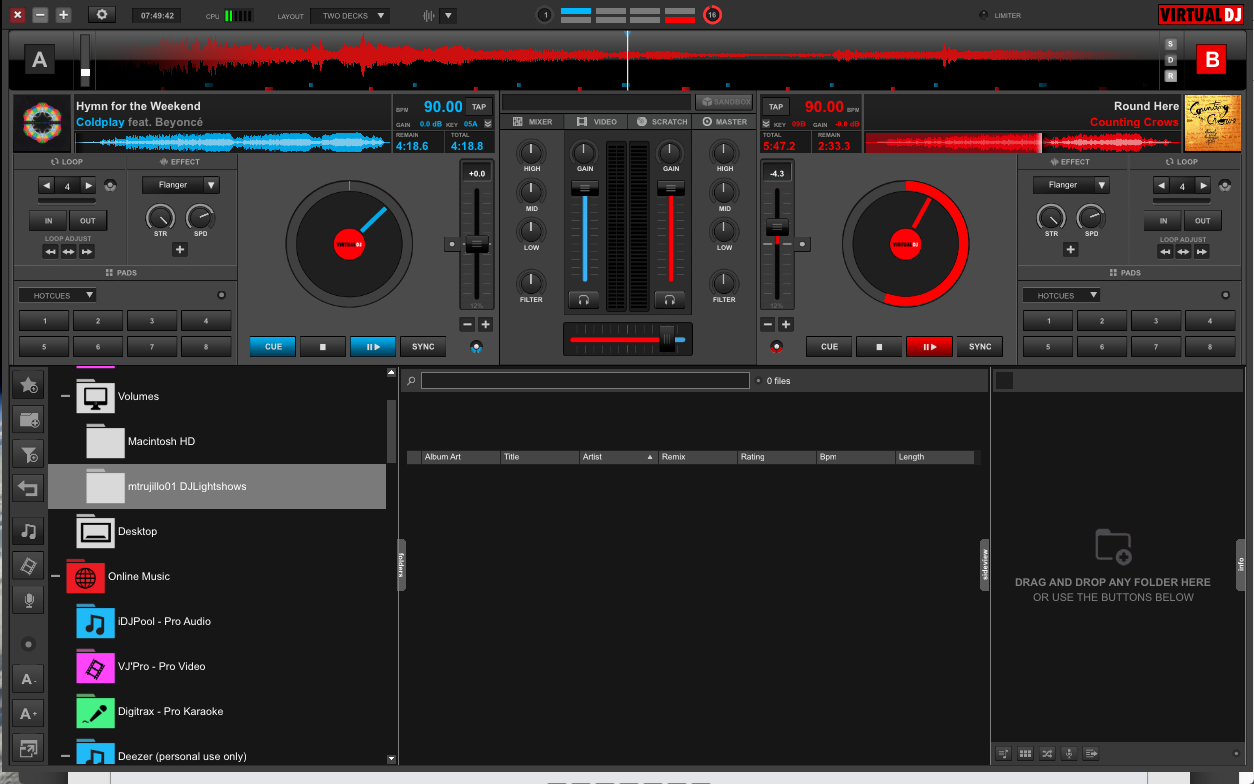Click the file search input field
1254x784 pixels.
(x=585, y=381)
